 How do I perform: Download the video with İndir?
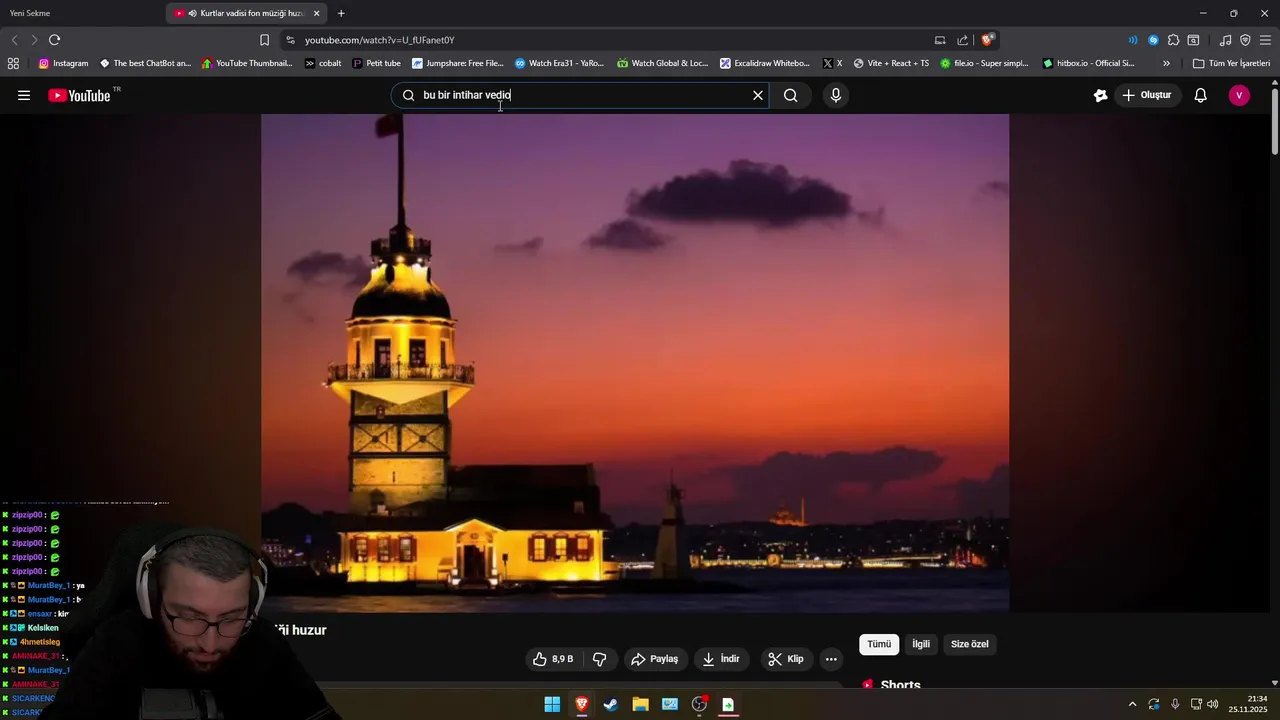[x=721, y=659]
